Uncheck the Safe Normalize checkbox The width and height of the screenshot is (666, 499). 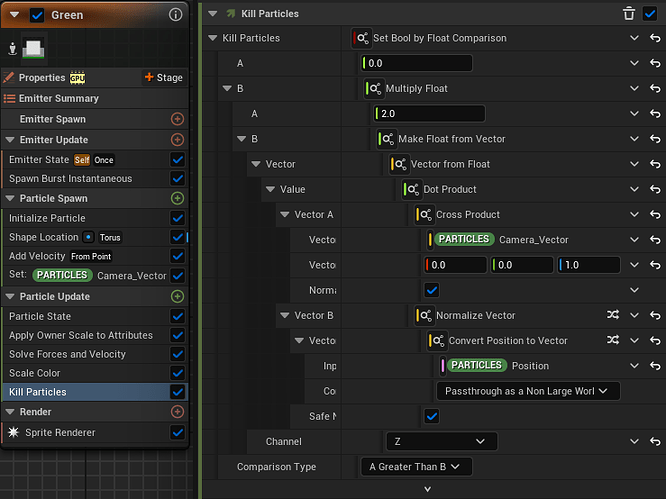tap(432, 416)
